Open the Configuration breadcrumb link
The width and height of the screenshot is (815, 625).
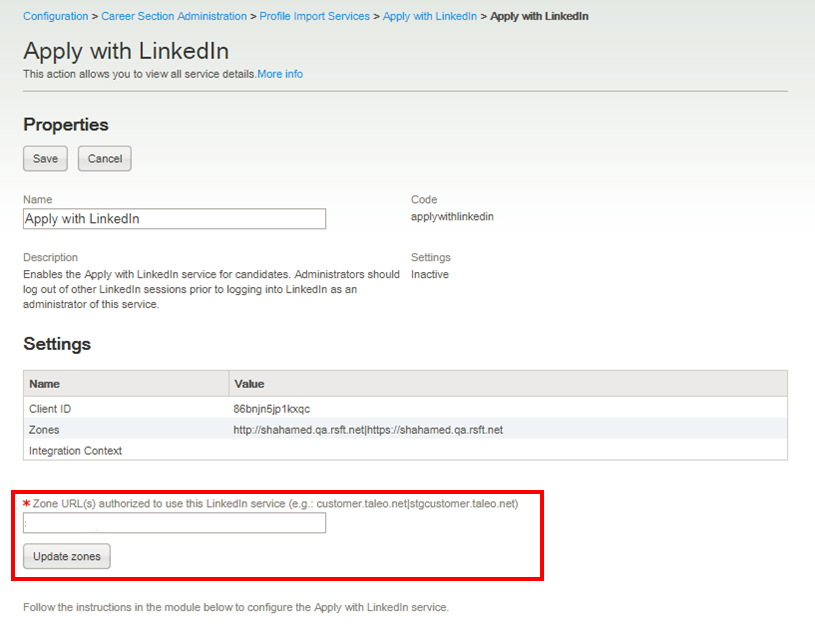click(56, 16)
